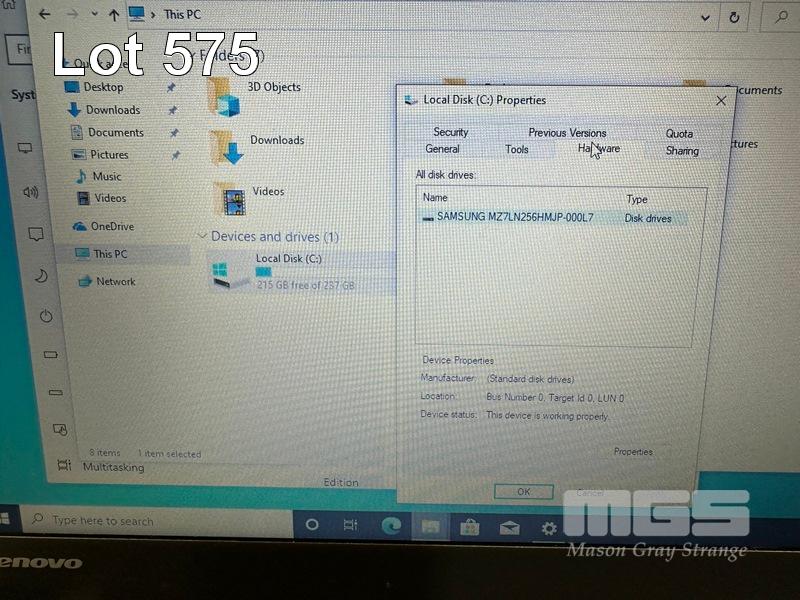Click the Task View taskbar icon
Screen dimensions: 800x600
(351, 525)
